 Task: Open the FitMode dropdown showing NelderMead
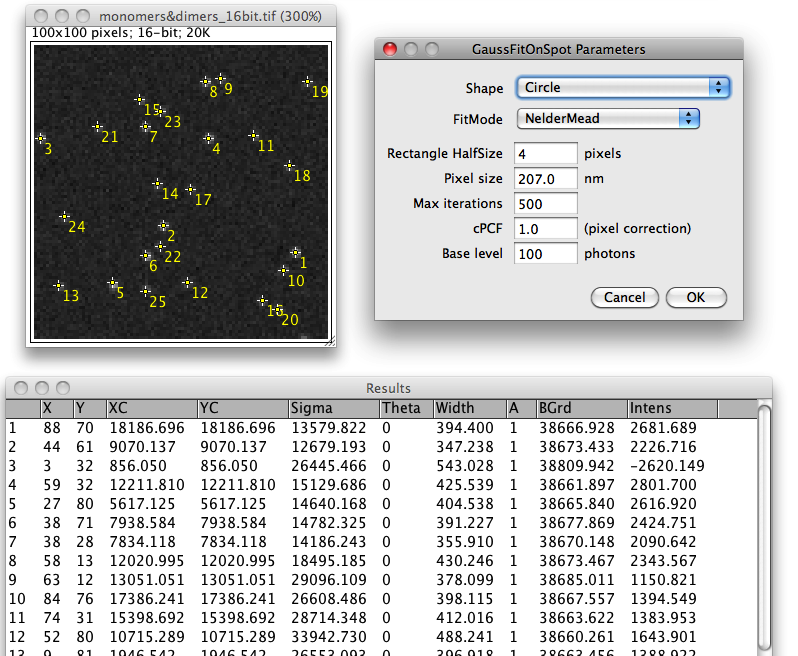coord(608,119)
